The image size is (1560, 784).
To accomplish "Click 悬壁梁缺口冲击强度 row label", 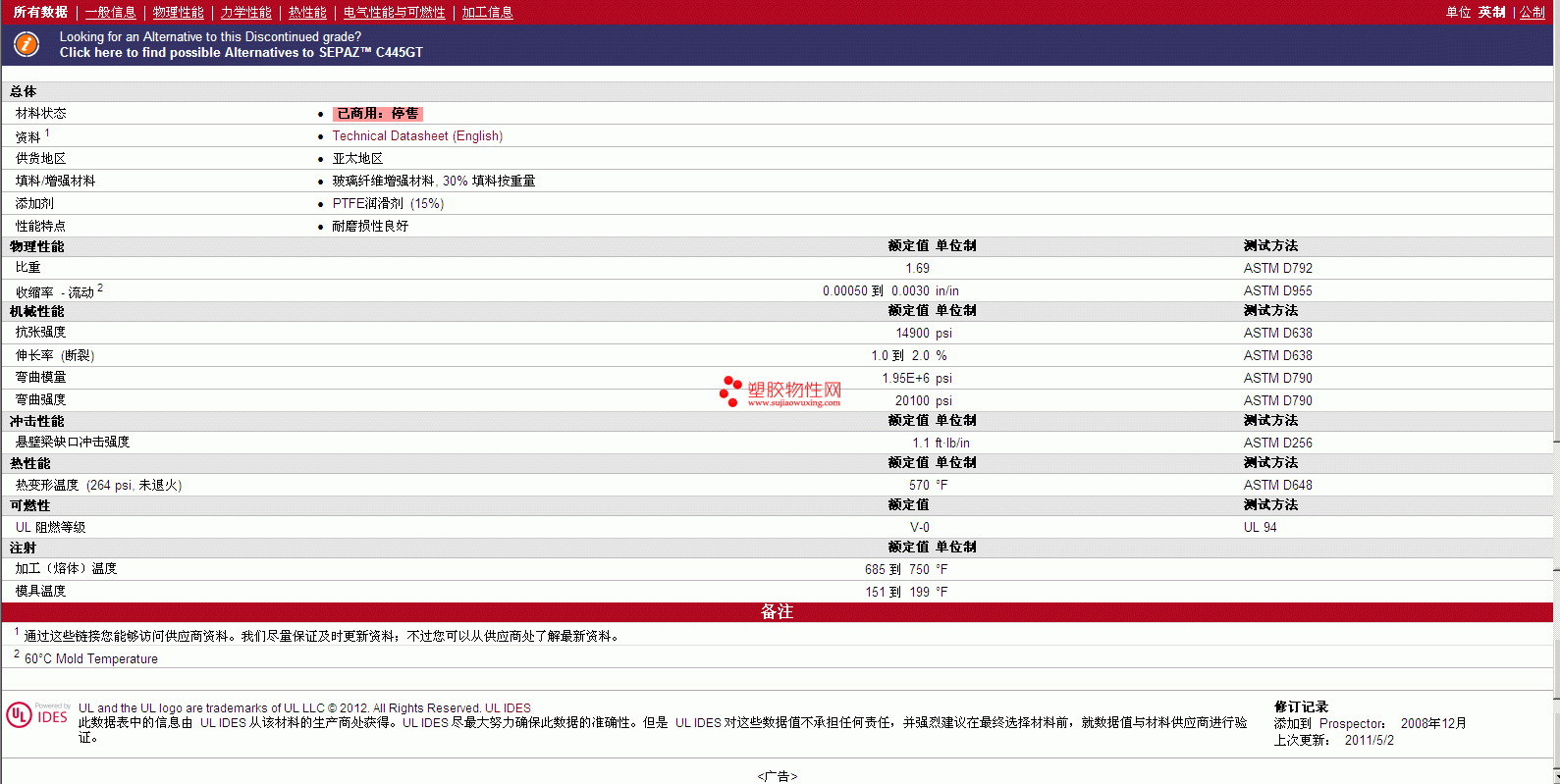I will tap(72, 443).
